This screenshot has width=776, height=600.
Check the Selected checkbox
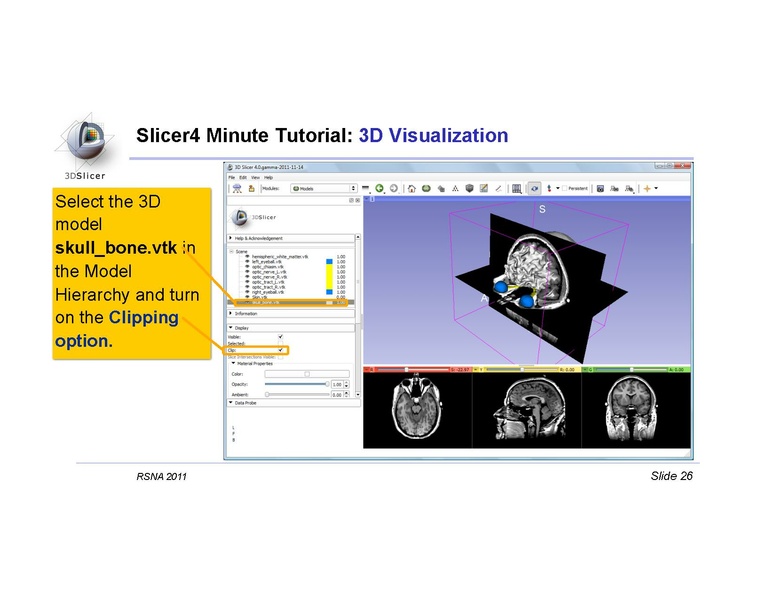[x=281, y=343]
